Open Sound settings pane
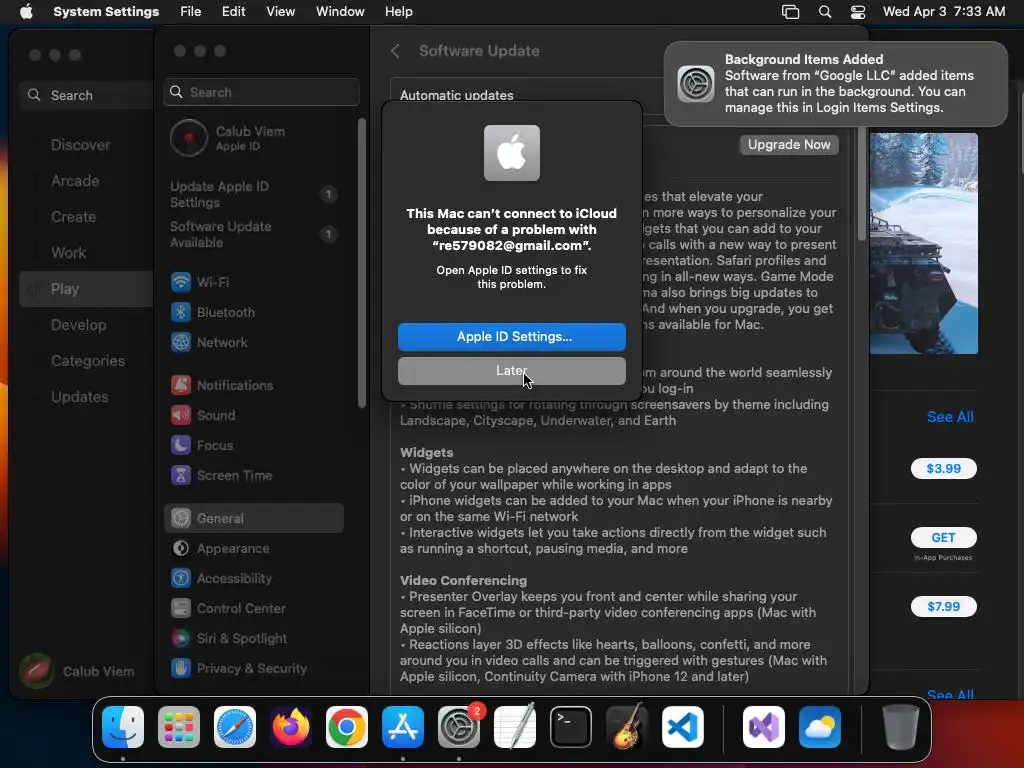 [254, 415]
